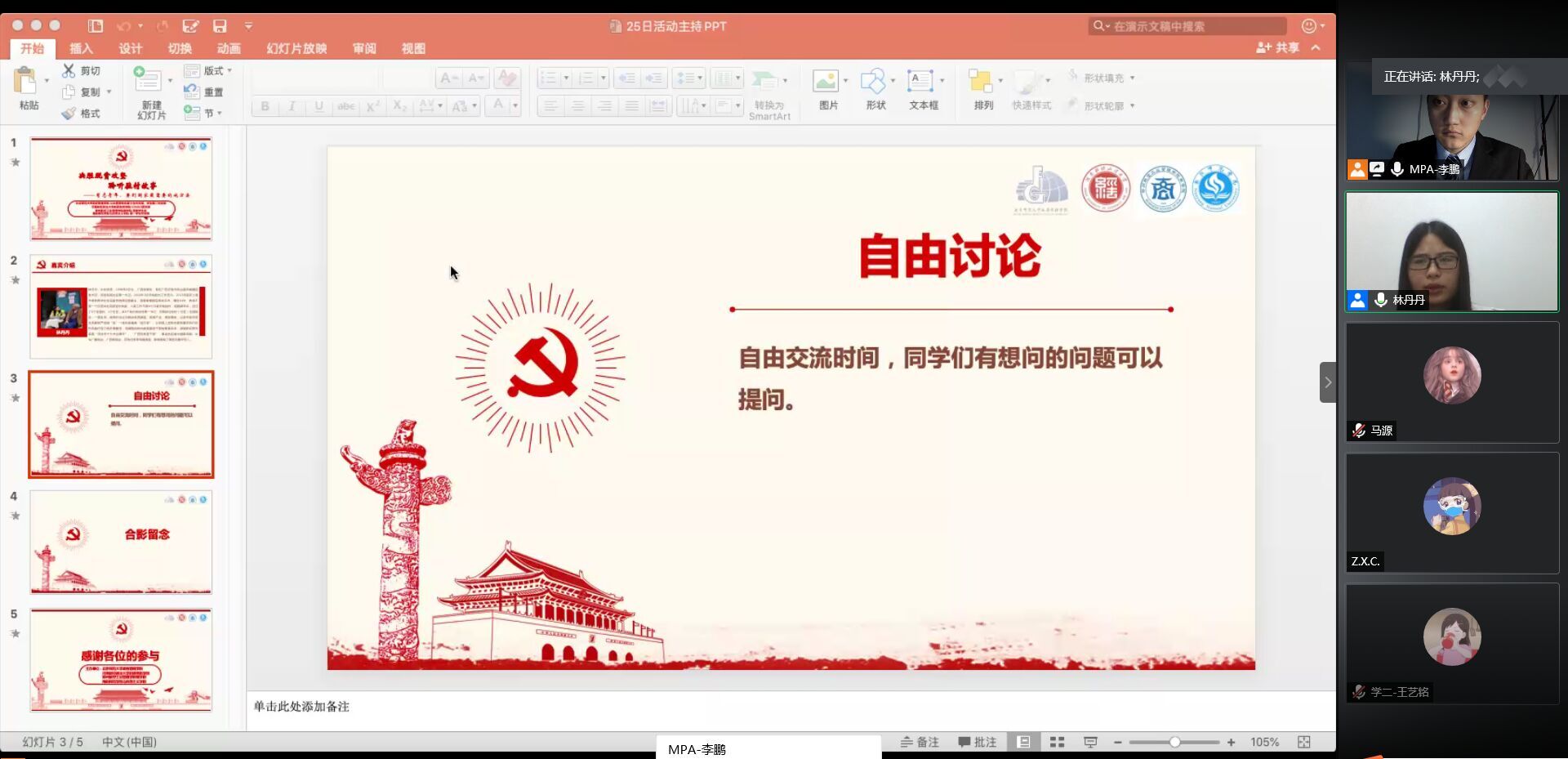Click the Cut scissors icon
The height and width of the screenshot is (759, 1568).
pos(69,71)
